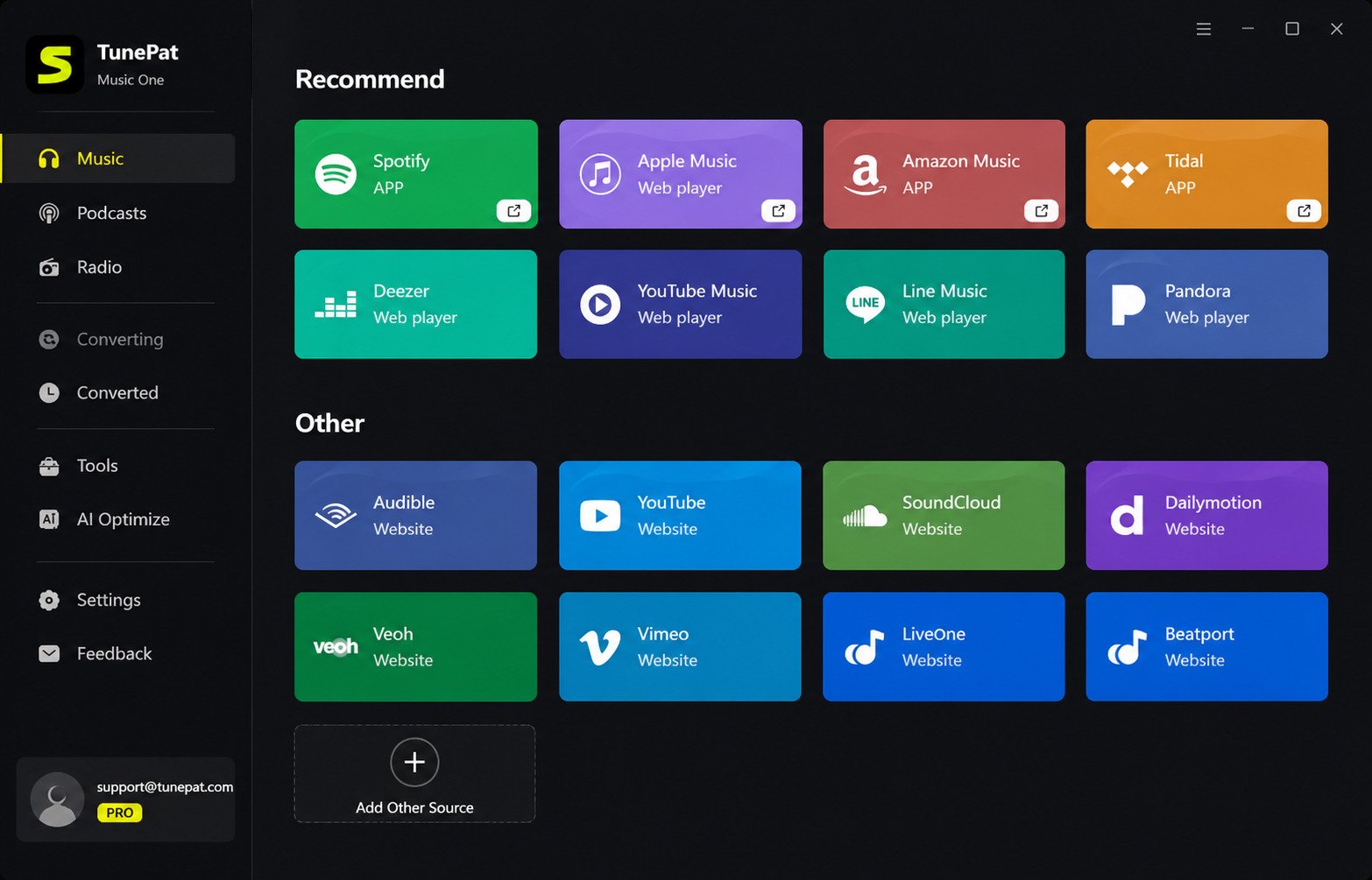This screenshot has height=880, width=1372.
Task: Select the Pandora Web player card
Action: tap(1206, 305)
